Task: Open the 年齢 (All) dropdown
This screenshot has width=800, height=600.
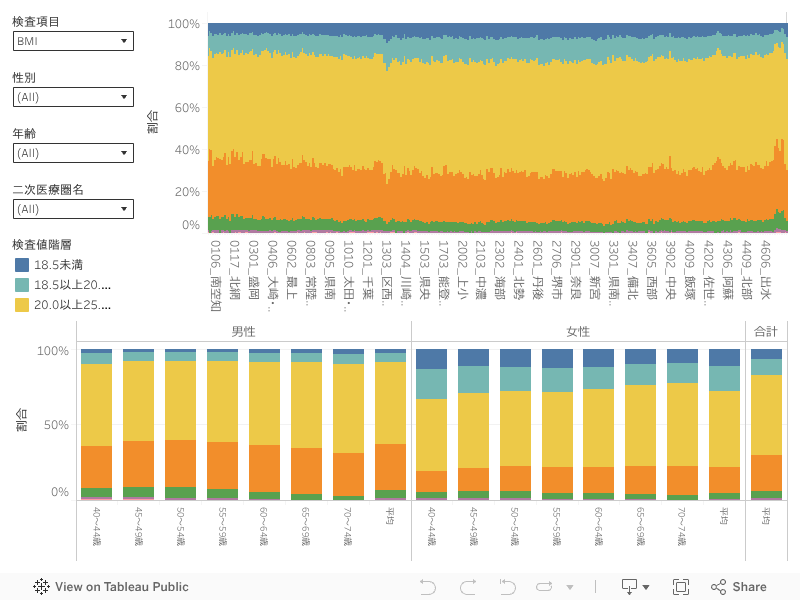Action: [x=73, y=153]
